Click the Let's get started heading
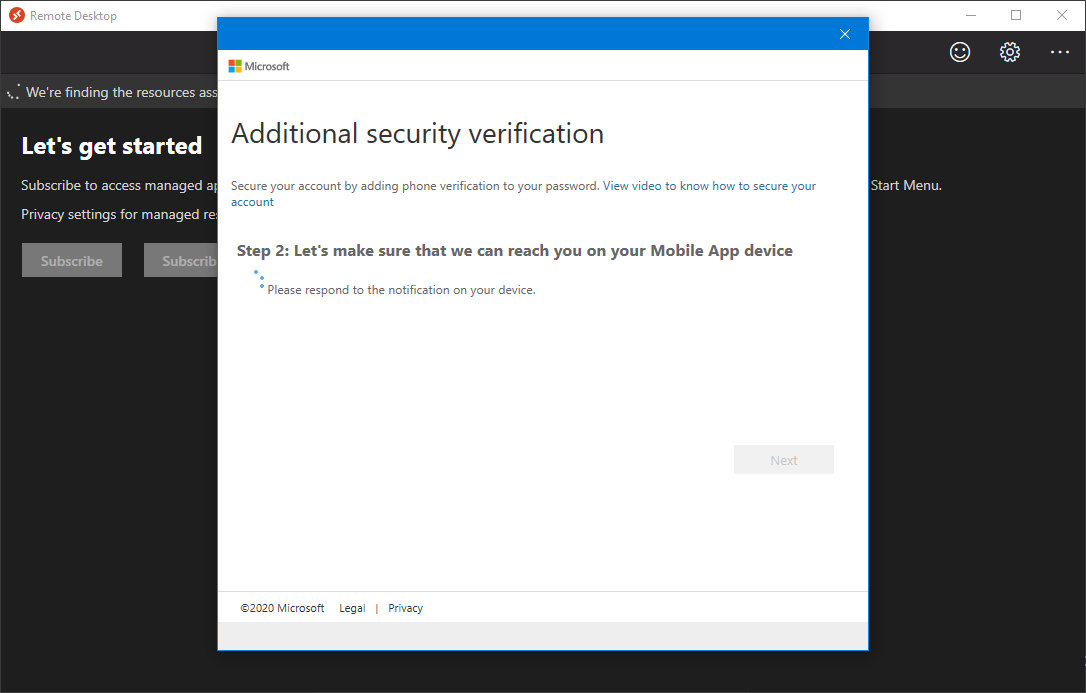Image resolution: width=1086 pixels, height=693 pixels. [x=112, y=146]
